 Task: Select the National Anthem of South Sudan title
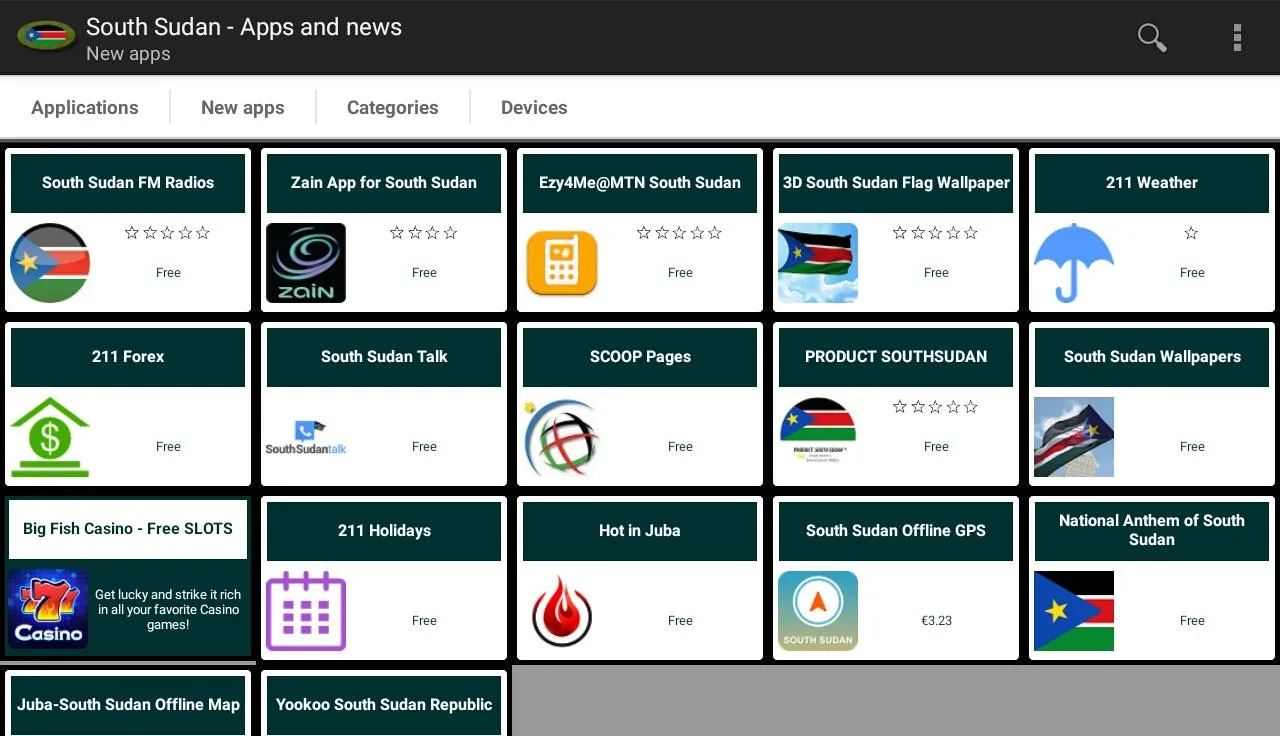(x=1152, y=531)
